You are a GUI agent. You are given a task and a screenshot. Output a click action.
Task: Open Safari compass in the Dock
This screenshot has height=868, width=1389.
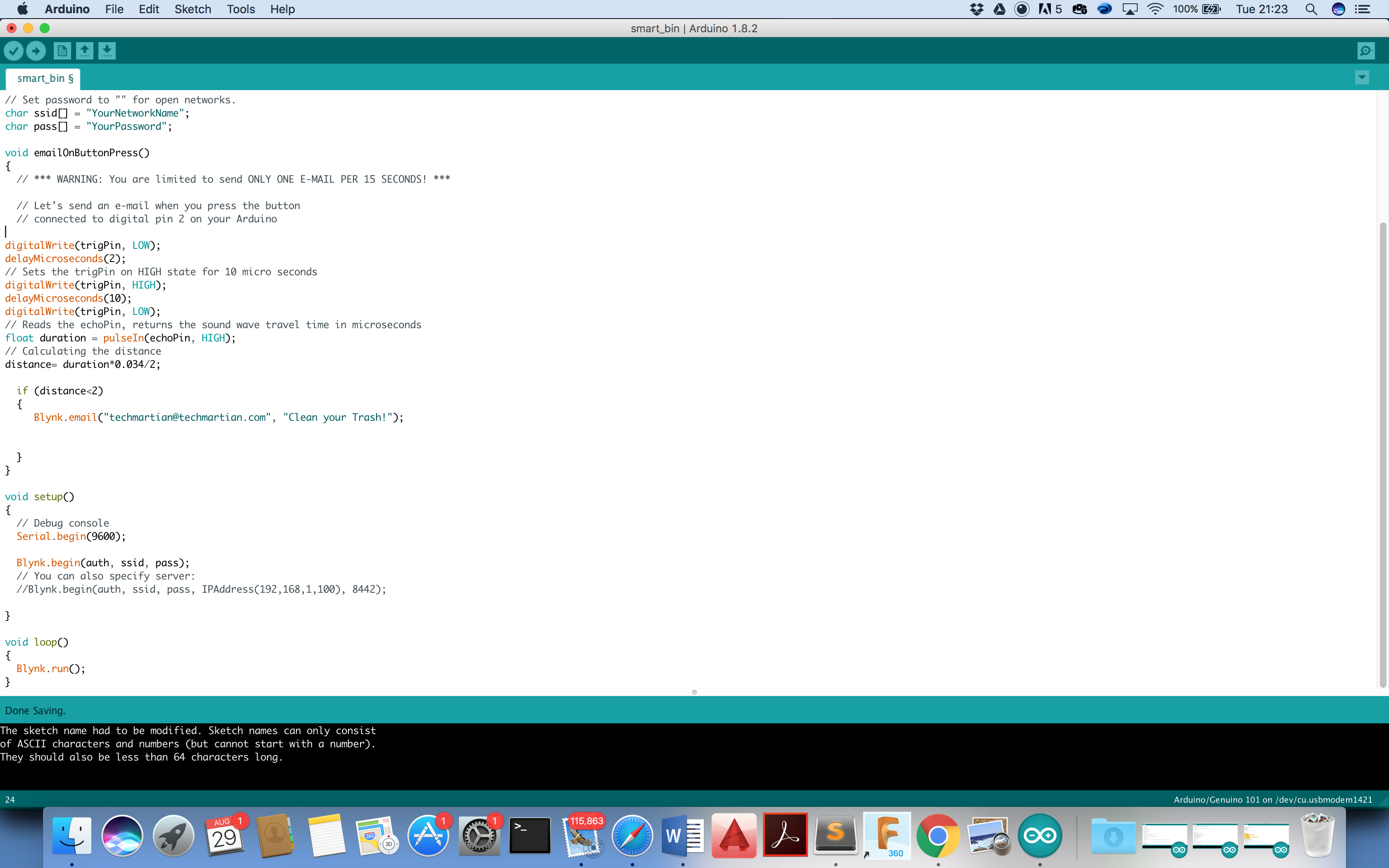(632, 836)
